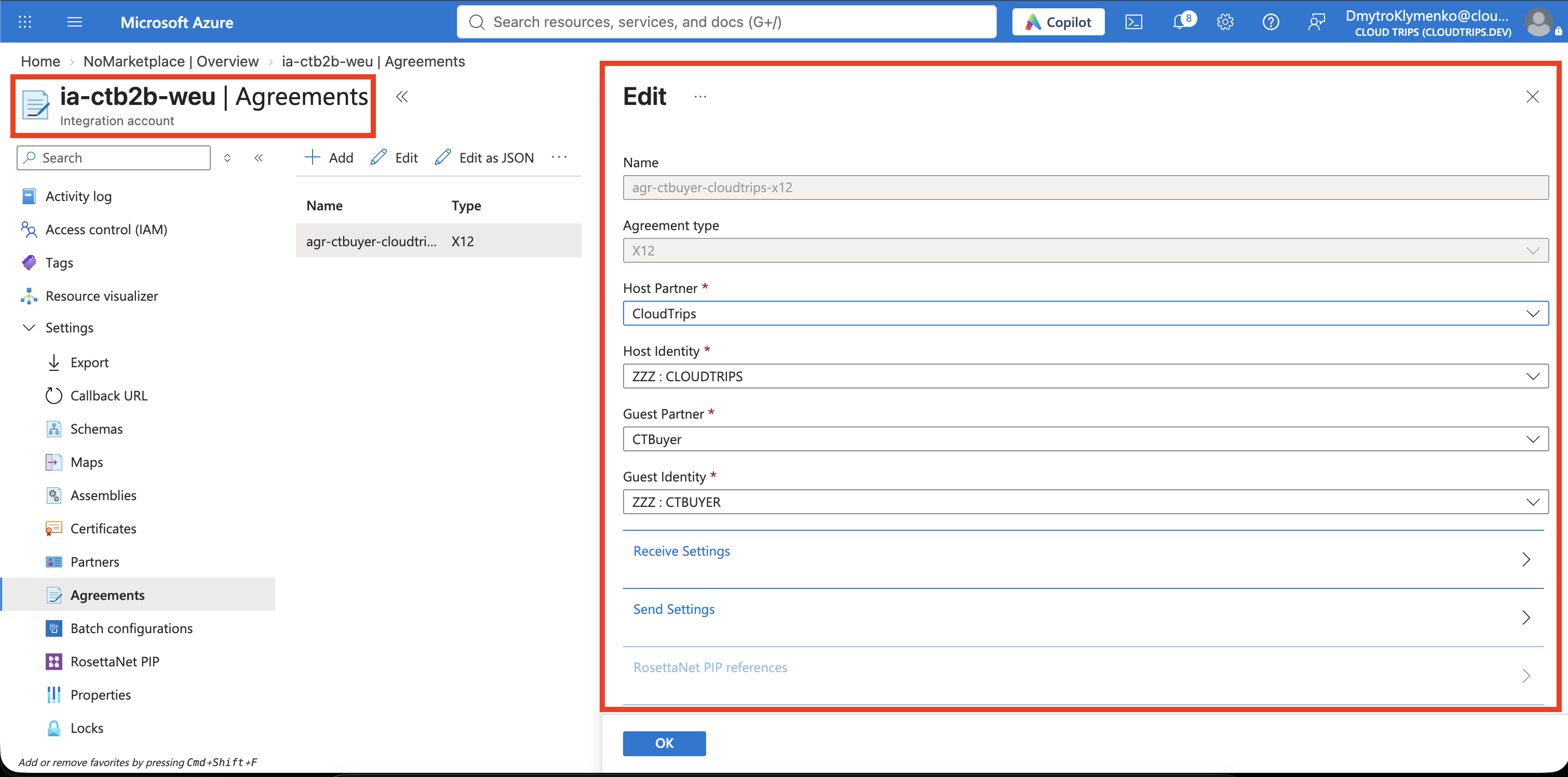Select the agr-ctbuyer-cloudtri... agreement row

coord(438,241)
